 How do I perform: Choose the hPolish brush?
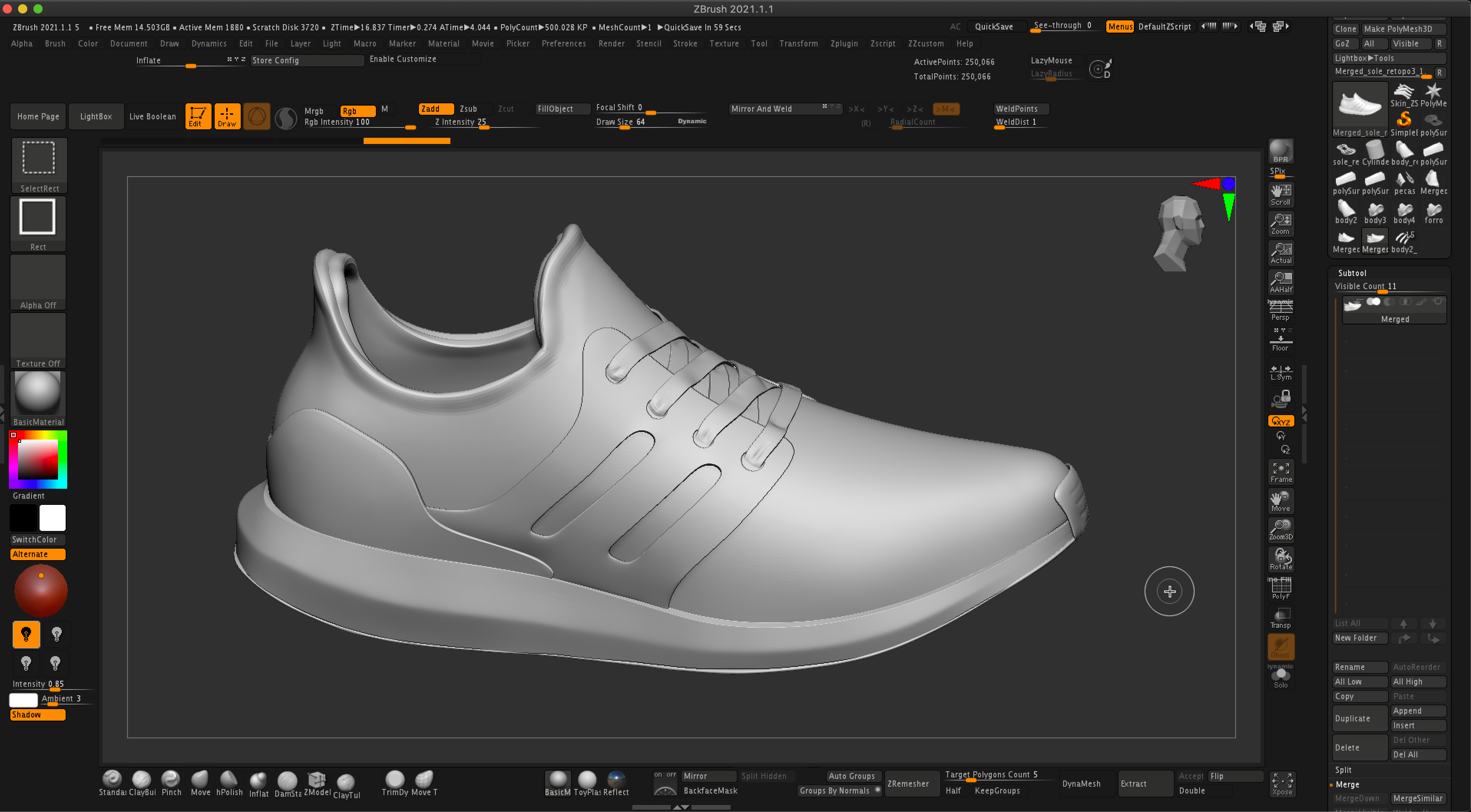pyautogui.click(x=229, y=783)
